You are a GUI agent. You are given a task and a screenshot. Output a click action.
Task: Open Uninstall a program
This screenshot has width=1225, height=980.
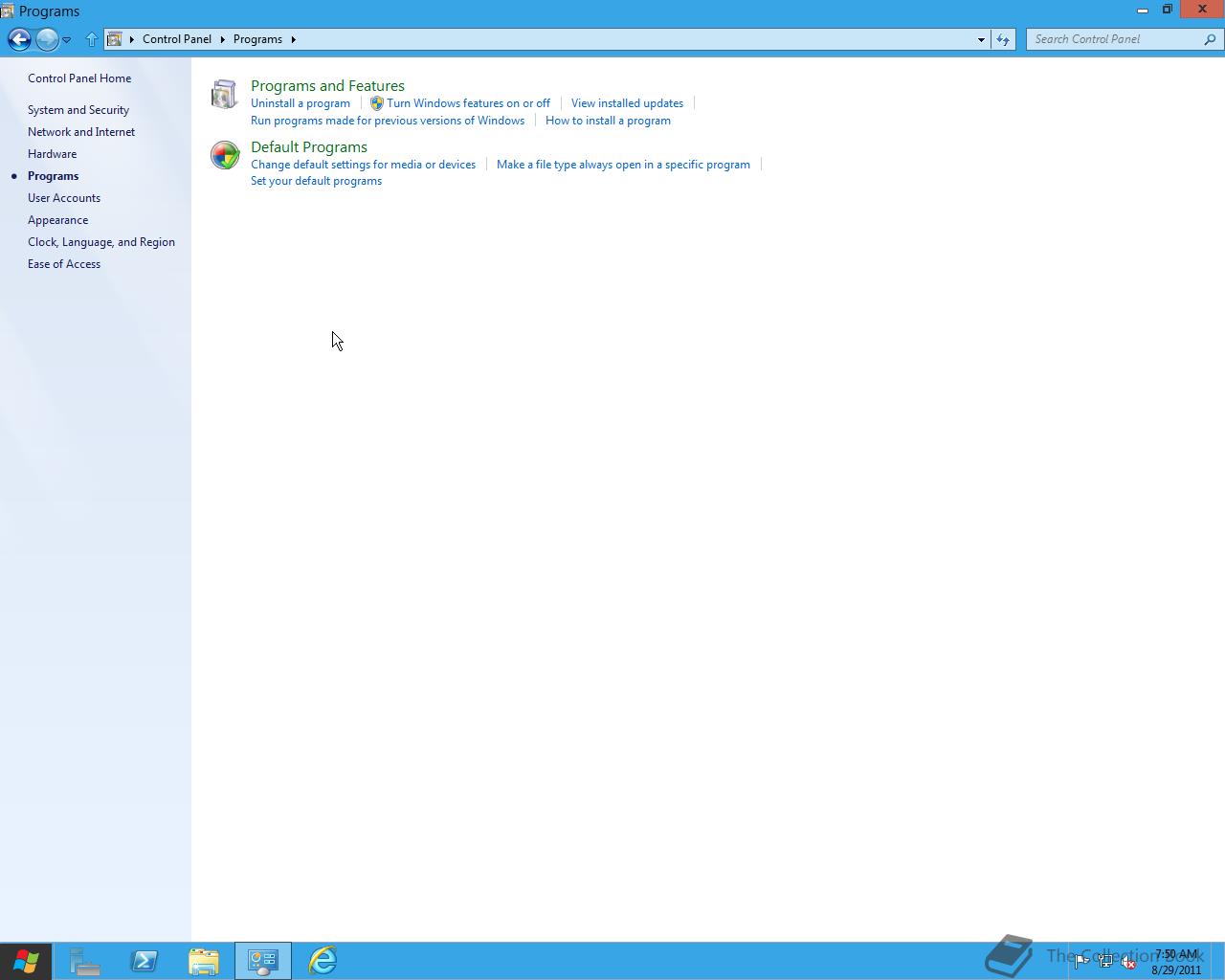point(301,103)
